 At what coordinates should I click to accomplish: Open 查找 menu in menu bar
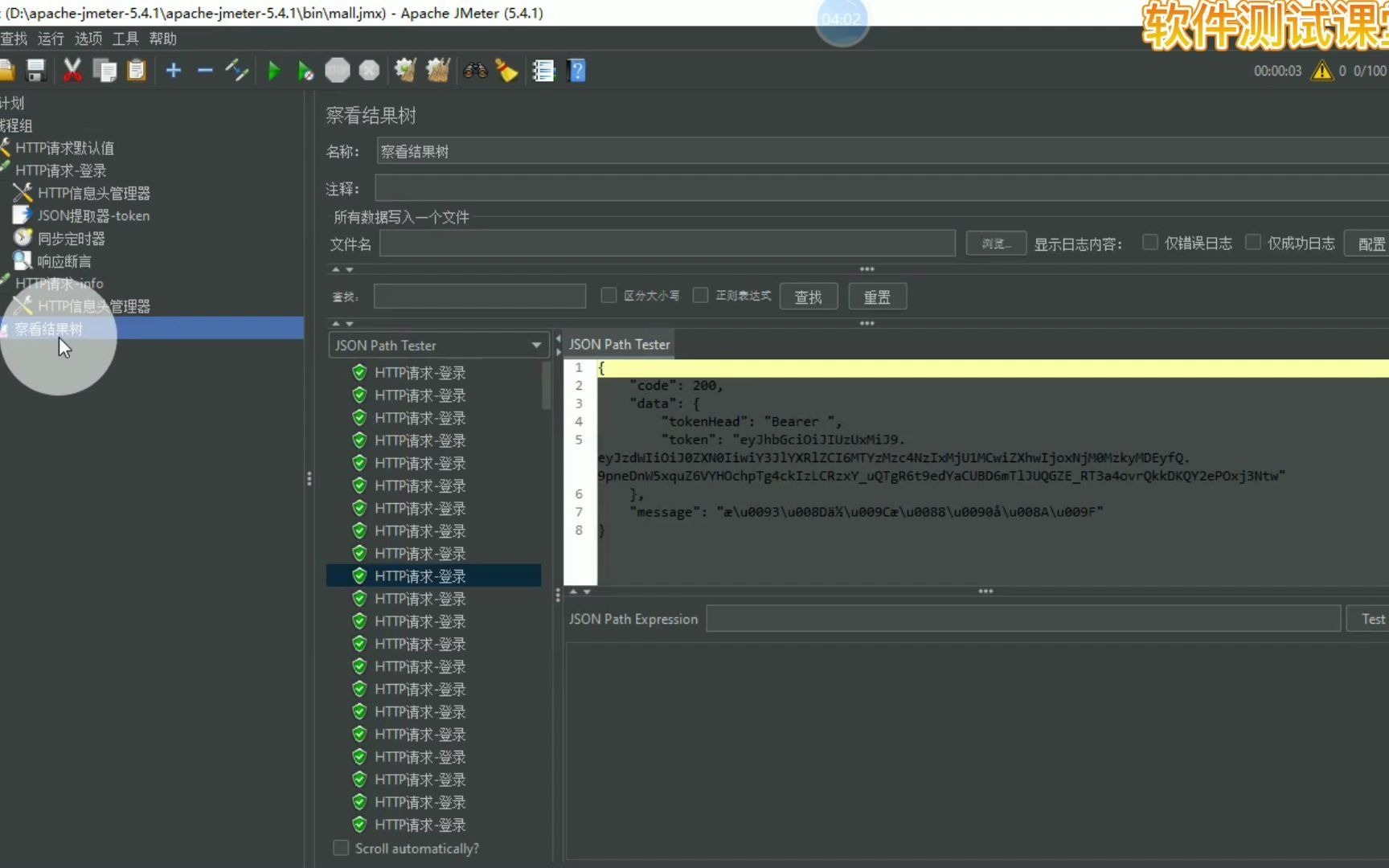pos(14,39)
